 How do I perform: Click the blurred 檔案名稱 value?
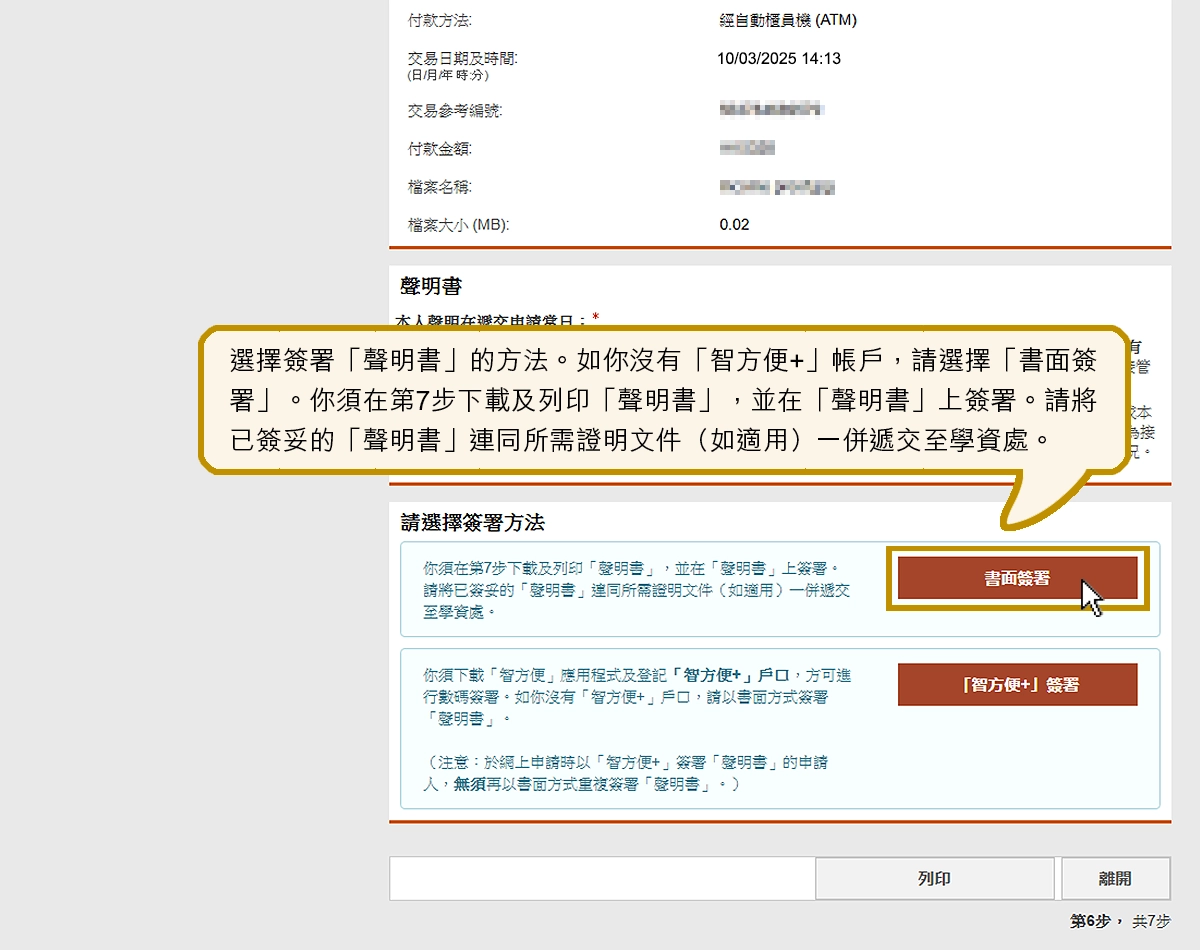[x=777, y=187]
